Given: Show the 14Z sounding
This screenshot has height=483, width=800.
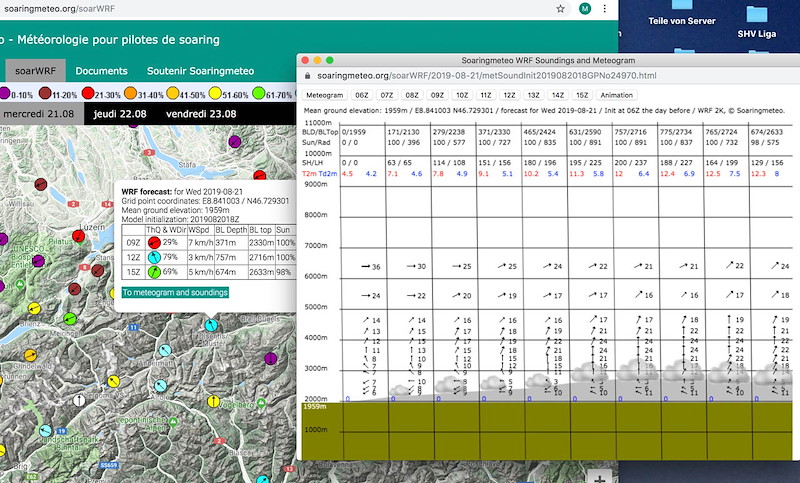Looking at the screenshot, I should [x=558, y=95].
